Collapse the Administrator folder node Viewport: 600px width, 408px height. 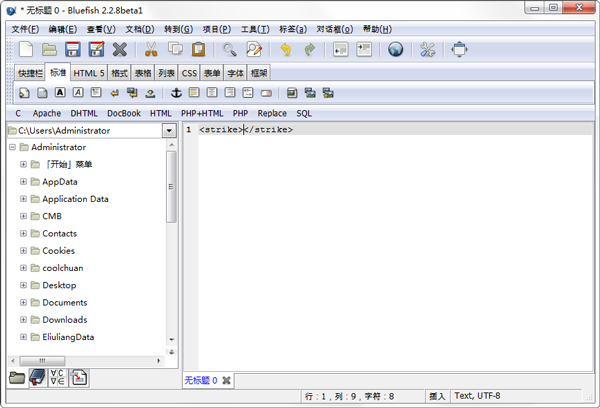(x=13, y=147)
